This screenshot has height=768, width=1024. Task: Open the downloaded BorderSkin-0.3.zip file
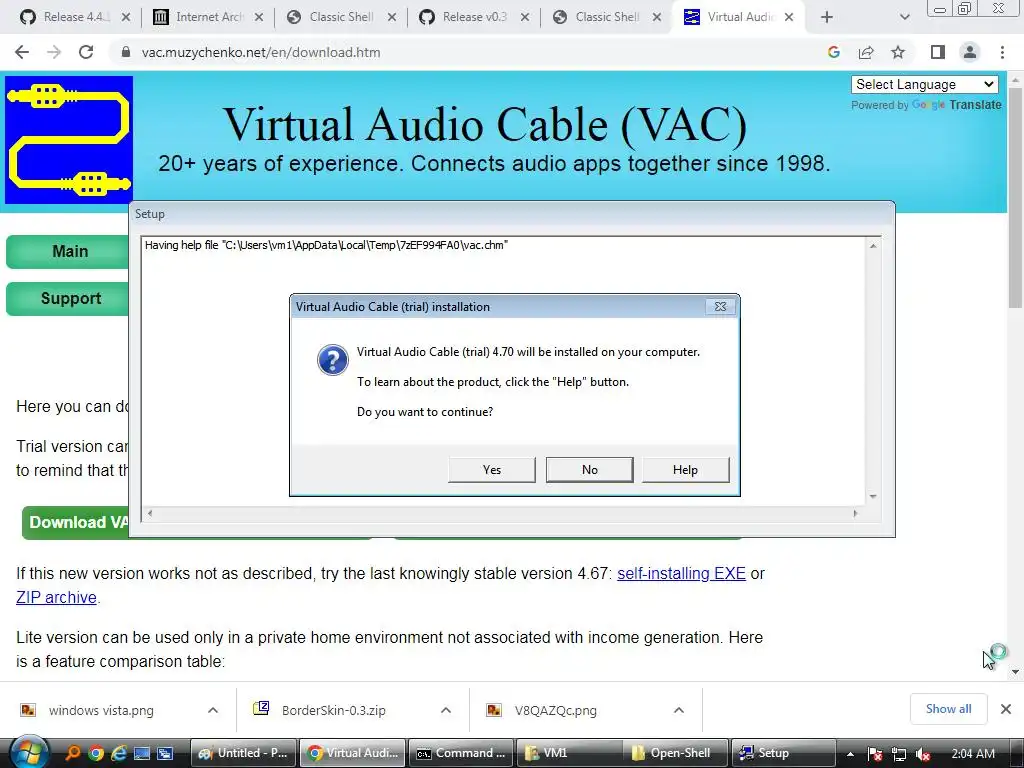click(x=333, y=710)
